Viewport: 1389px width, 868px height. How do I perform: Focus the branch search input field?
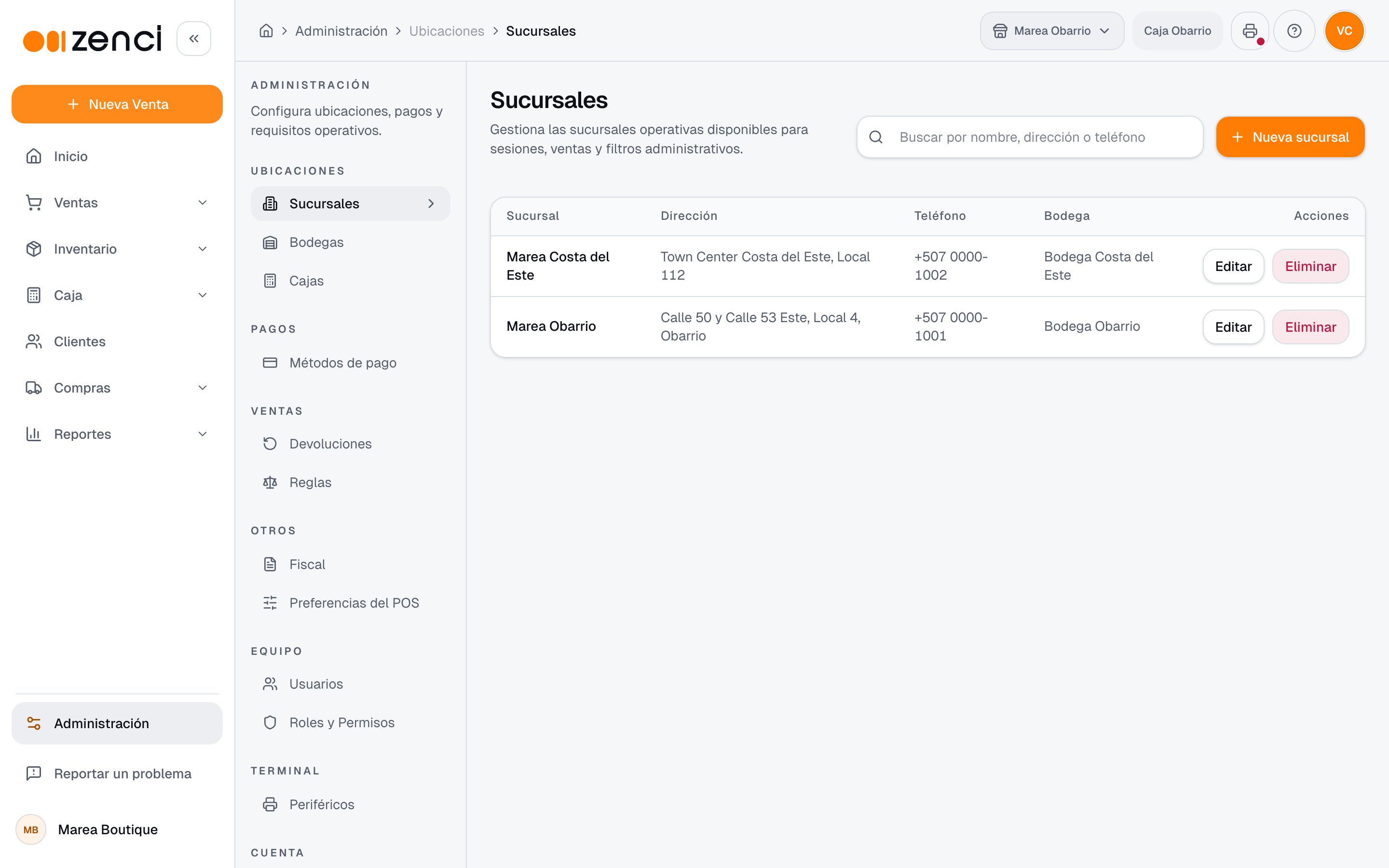[1030, 137]
